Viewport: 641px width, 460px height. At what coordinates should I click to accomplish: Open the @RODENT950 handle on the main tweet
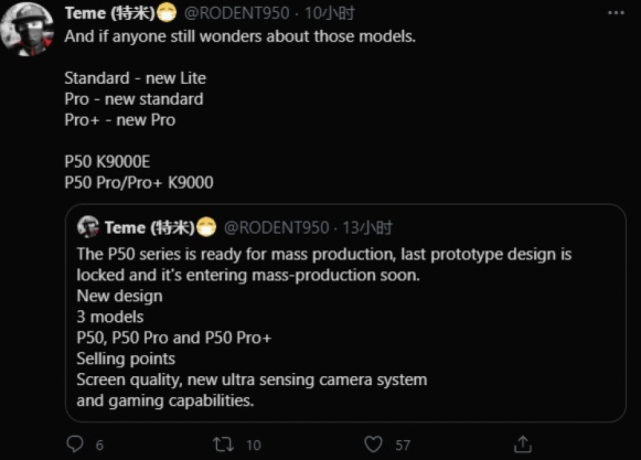(x=235, y=13)
